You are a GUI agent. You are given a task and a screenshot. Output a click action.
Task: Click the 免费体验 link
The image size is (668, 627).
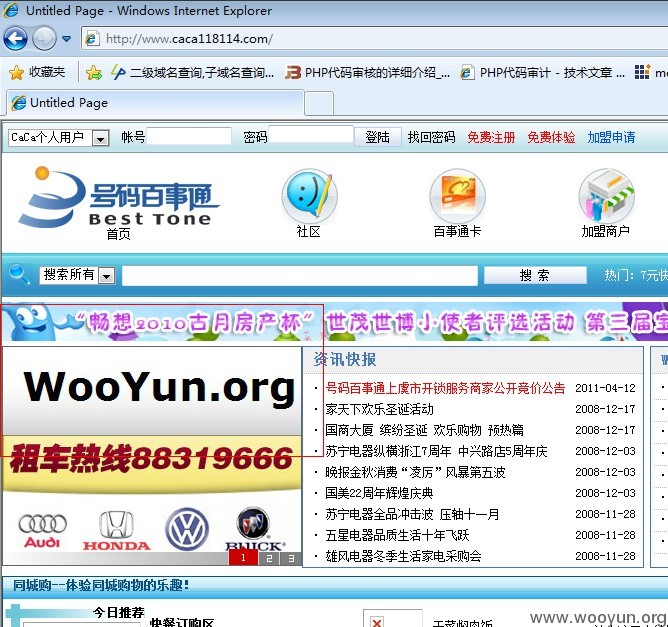(x=551, y=137)
